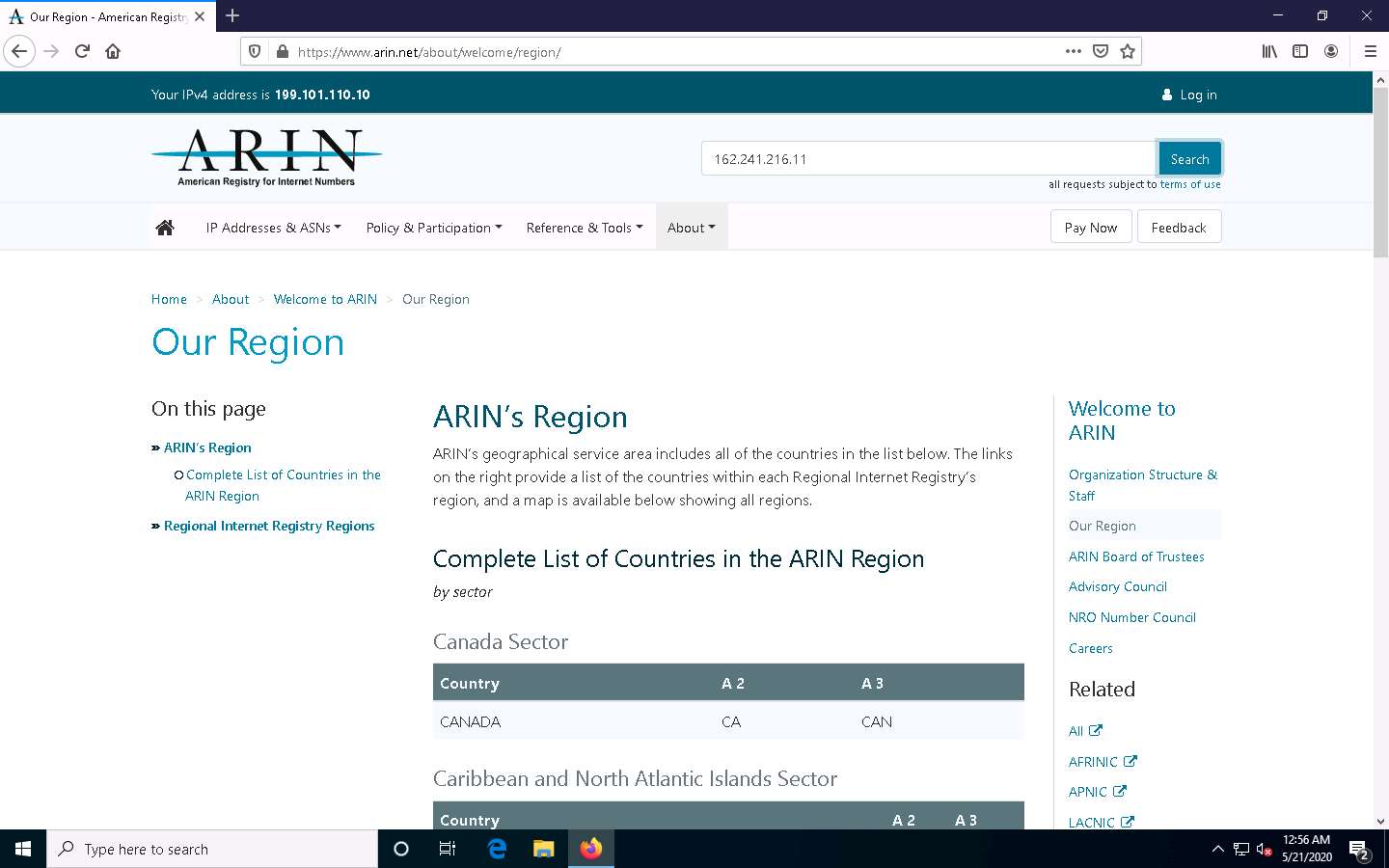Click the Search button
The height and width of the screenshot is (868, 1389).
pyautogui.click(x=1189, y=159)
